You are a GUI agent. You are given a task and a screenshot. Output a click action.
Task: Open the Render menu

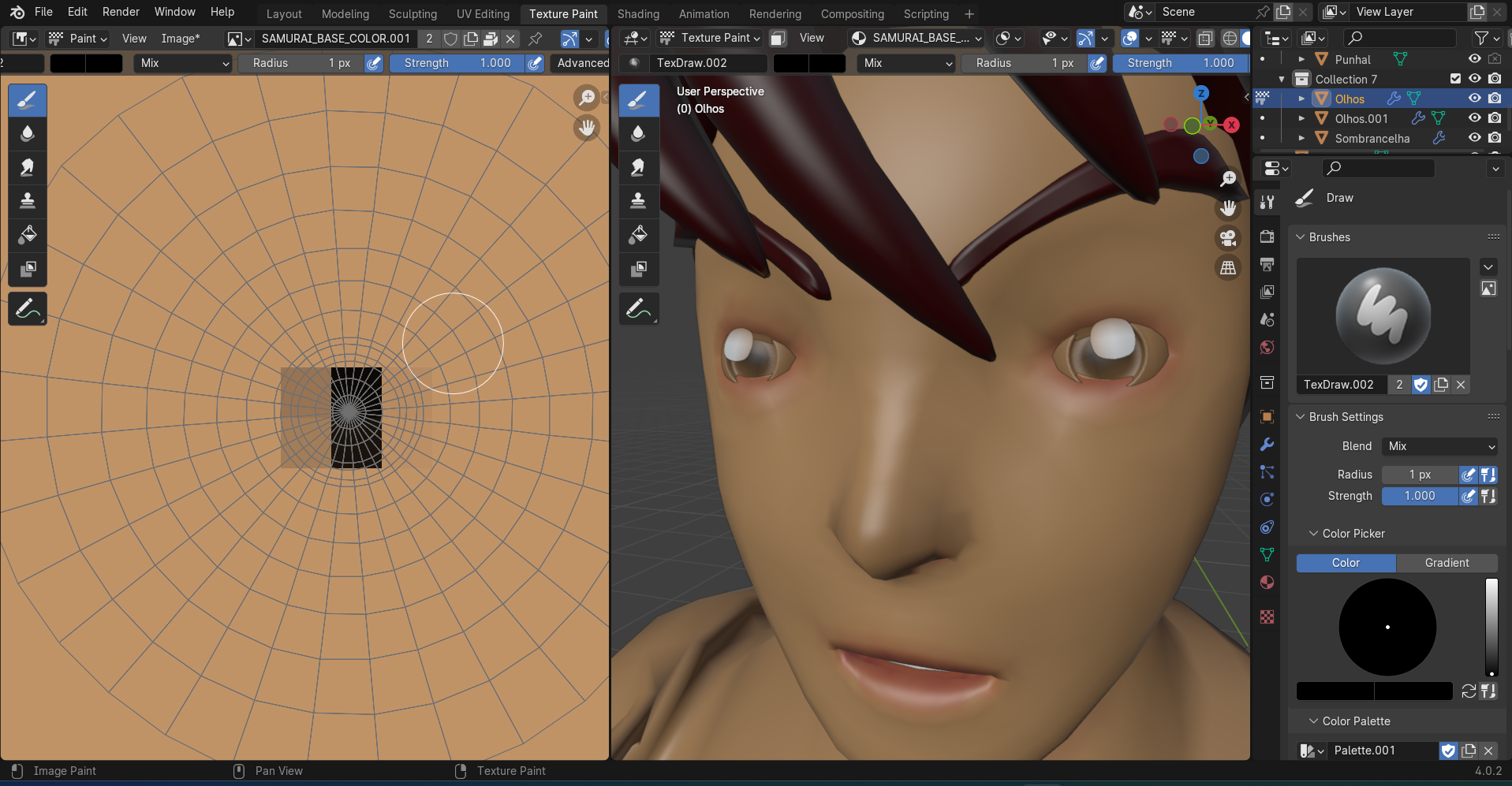coord(121,12)
